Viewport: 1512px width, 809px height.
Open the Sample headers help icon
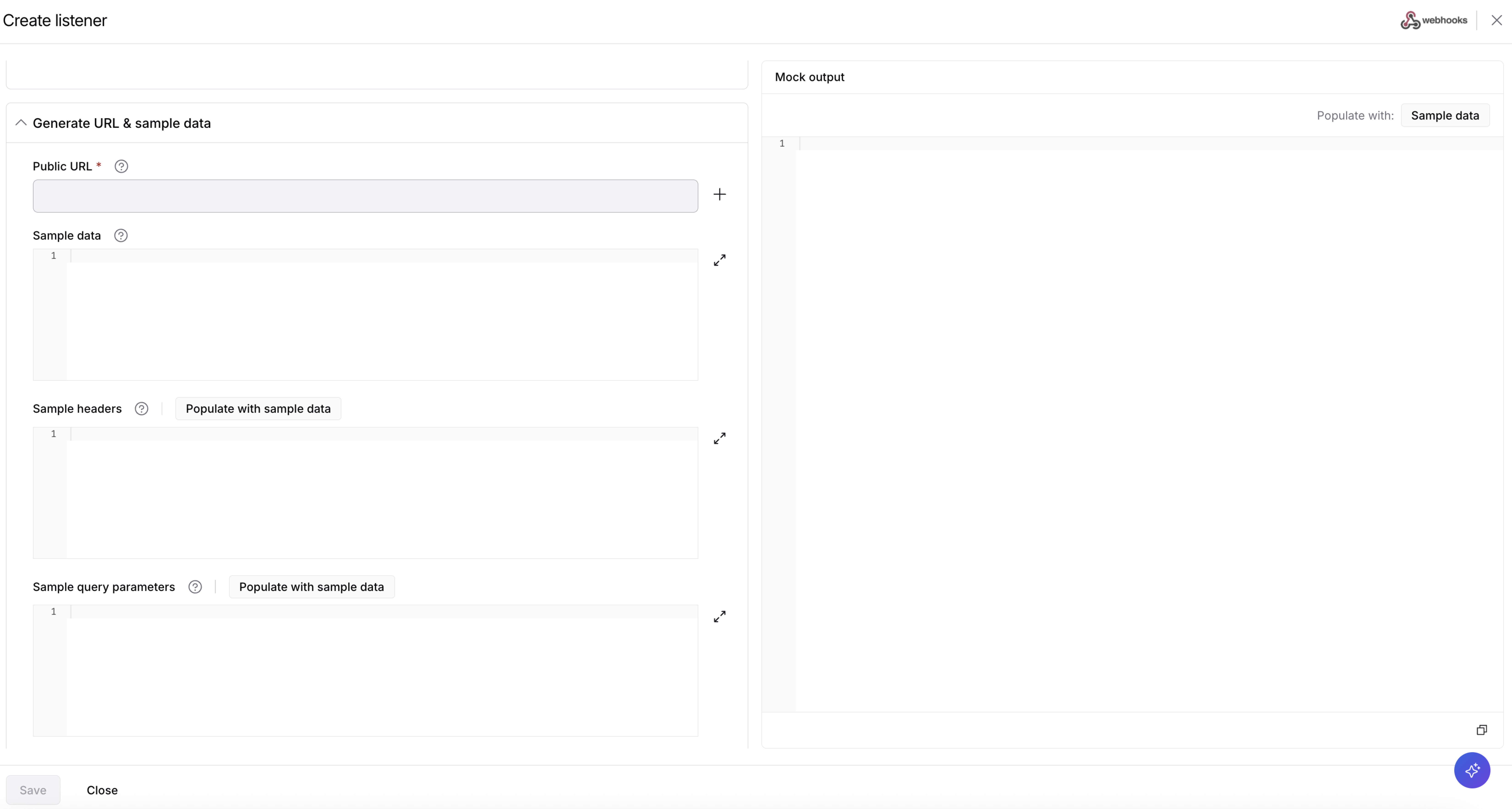click(x=141, y=409)
